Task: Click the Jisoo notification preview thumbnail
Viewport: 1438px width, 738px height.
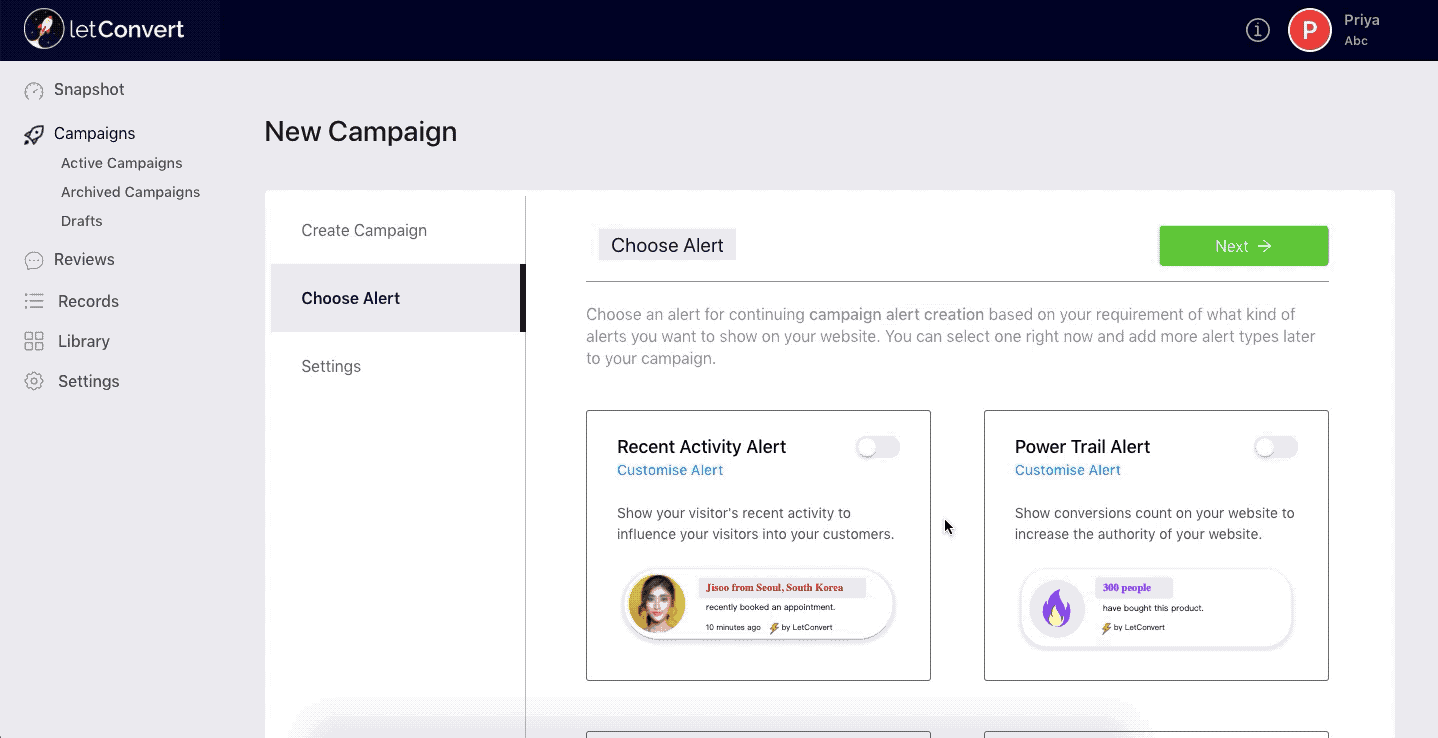Action: coord(758,605)
